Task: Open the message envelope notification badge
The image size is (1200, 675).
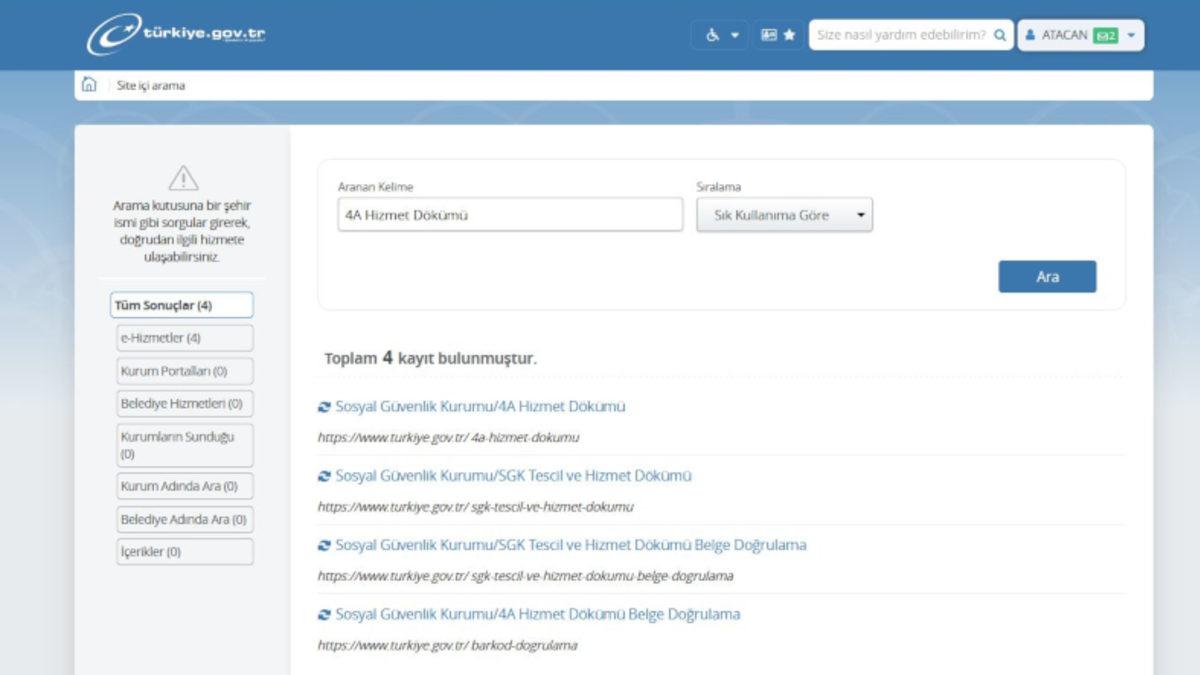Action: click(x=1105, y=35)
